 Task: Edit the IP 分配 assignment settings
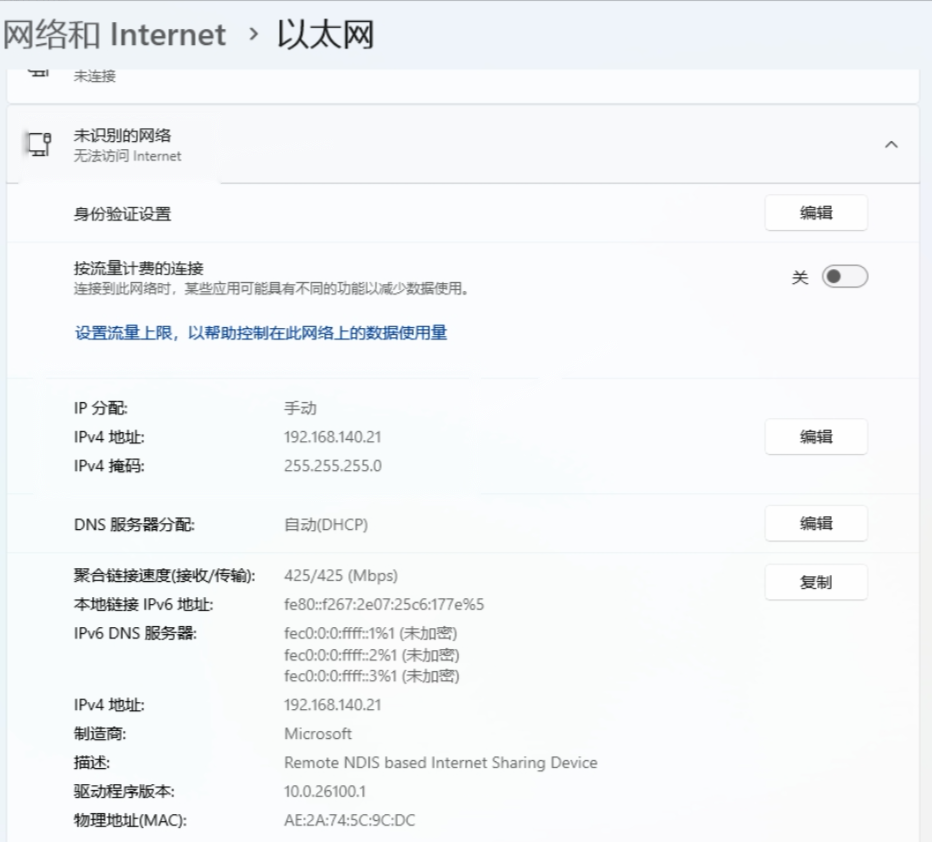click(x=816, y=437)
